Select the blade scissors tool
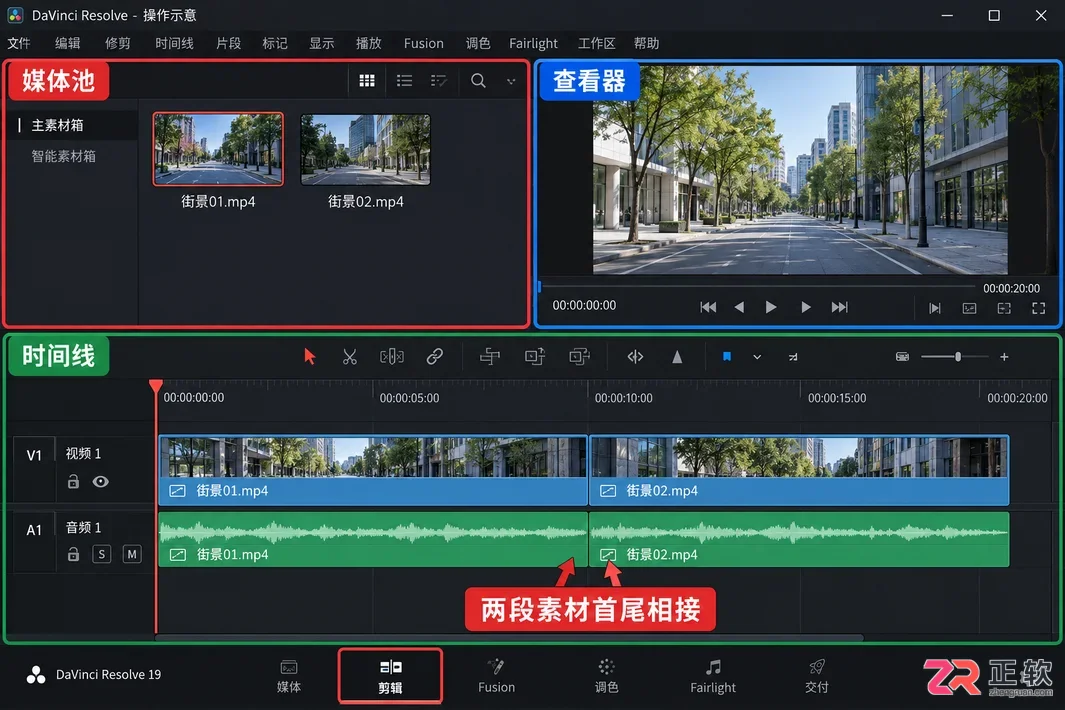 tap(350, 357)
